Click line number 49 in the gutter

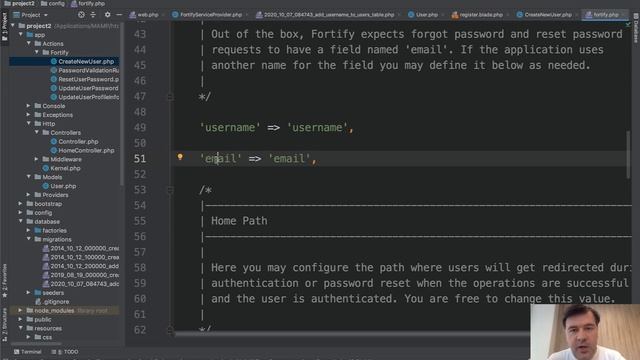[x=140, y=128]
